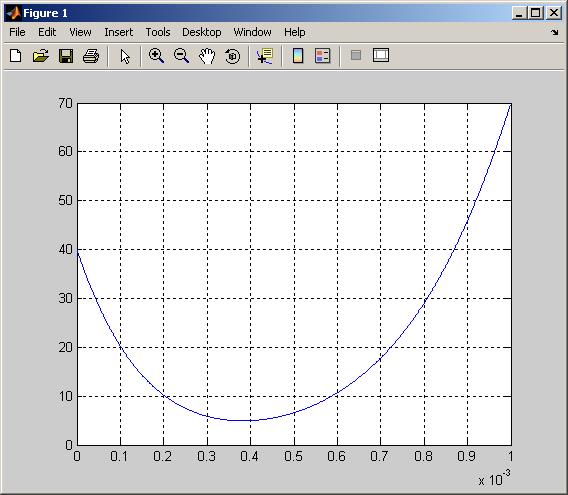Image resolution: width=568 pixels, height=495 pixels.
Task: Open the Insert menu
Action: [x=118, y=32]
